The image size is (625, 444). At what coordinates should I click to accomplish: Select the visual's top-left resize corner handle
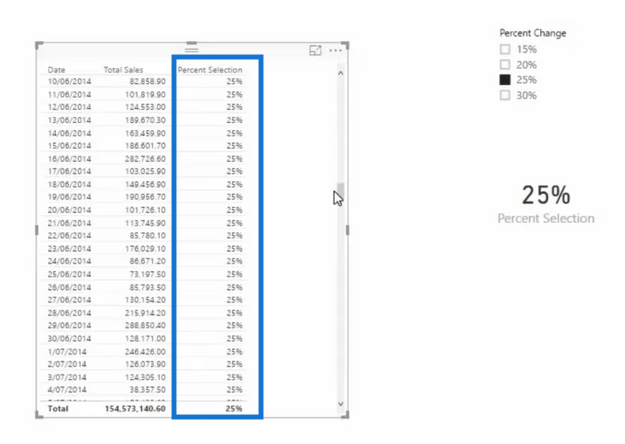tap(39, 45)
